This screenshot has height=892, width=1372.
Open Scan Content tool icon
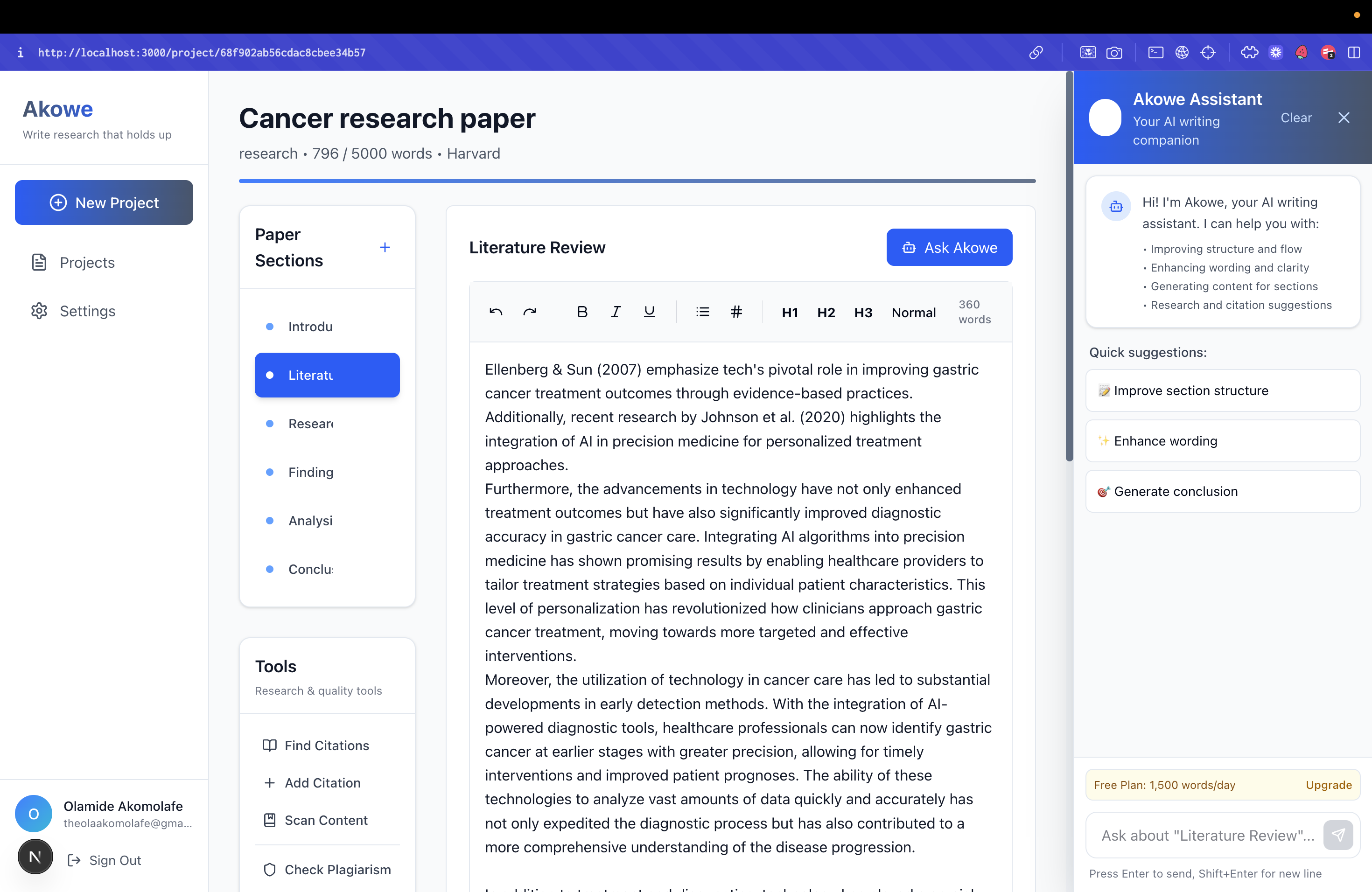[269, 819]
